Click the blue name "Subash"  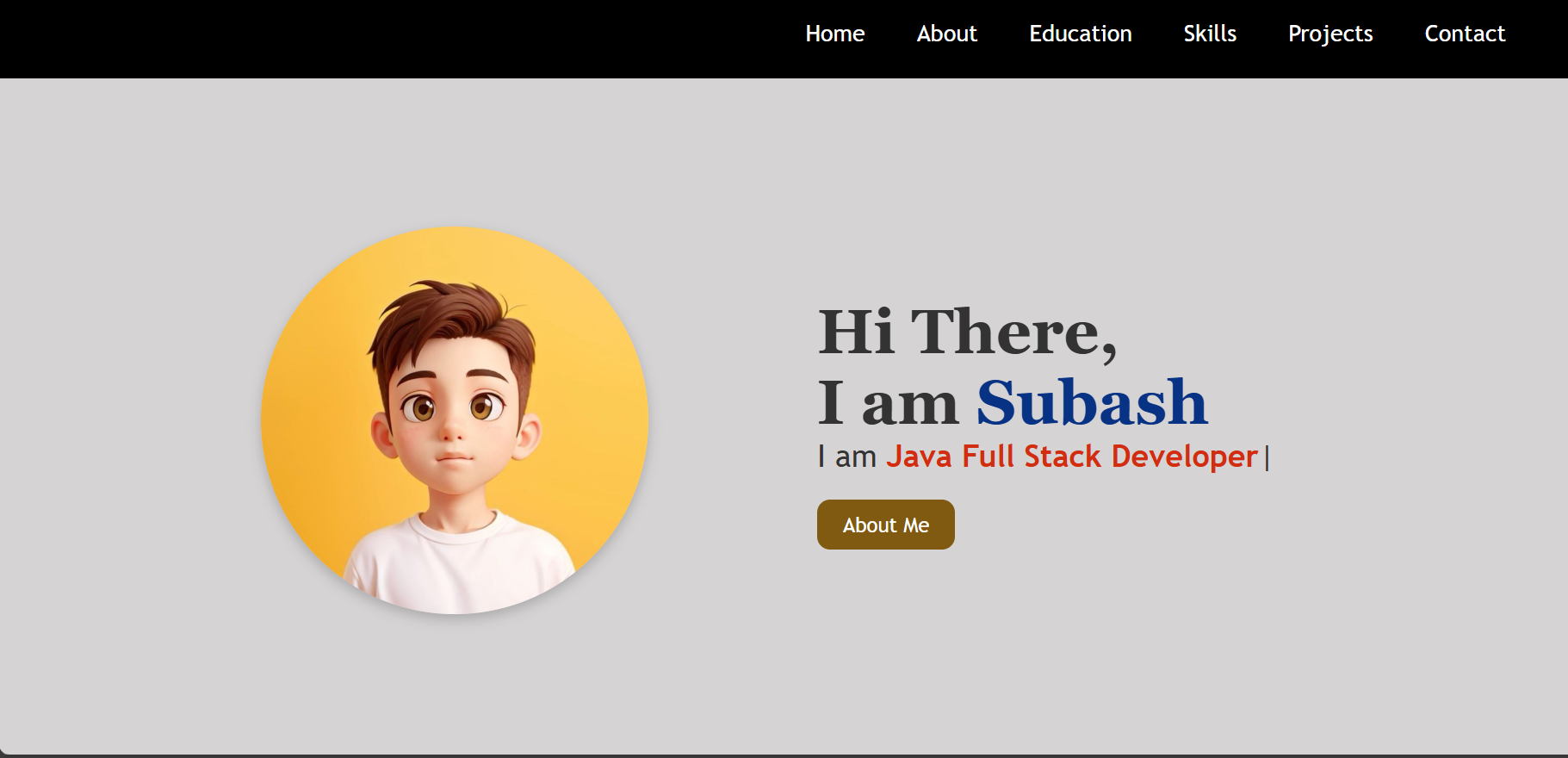click(1091, 402)
